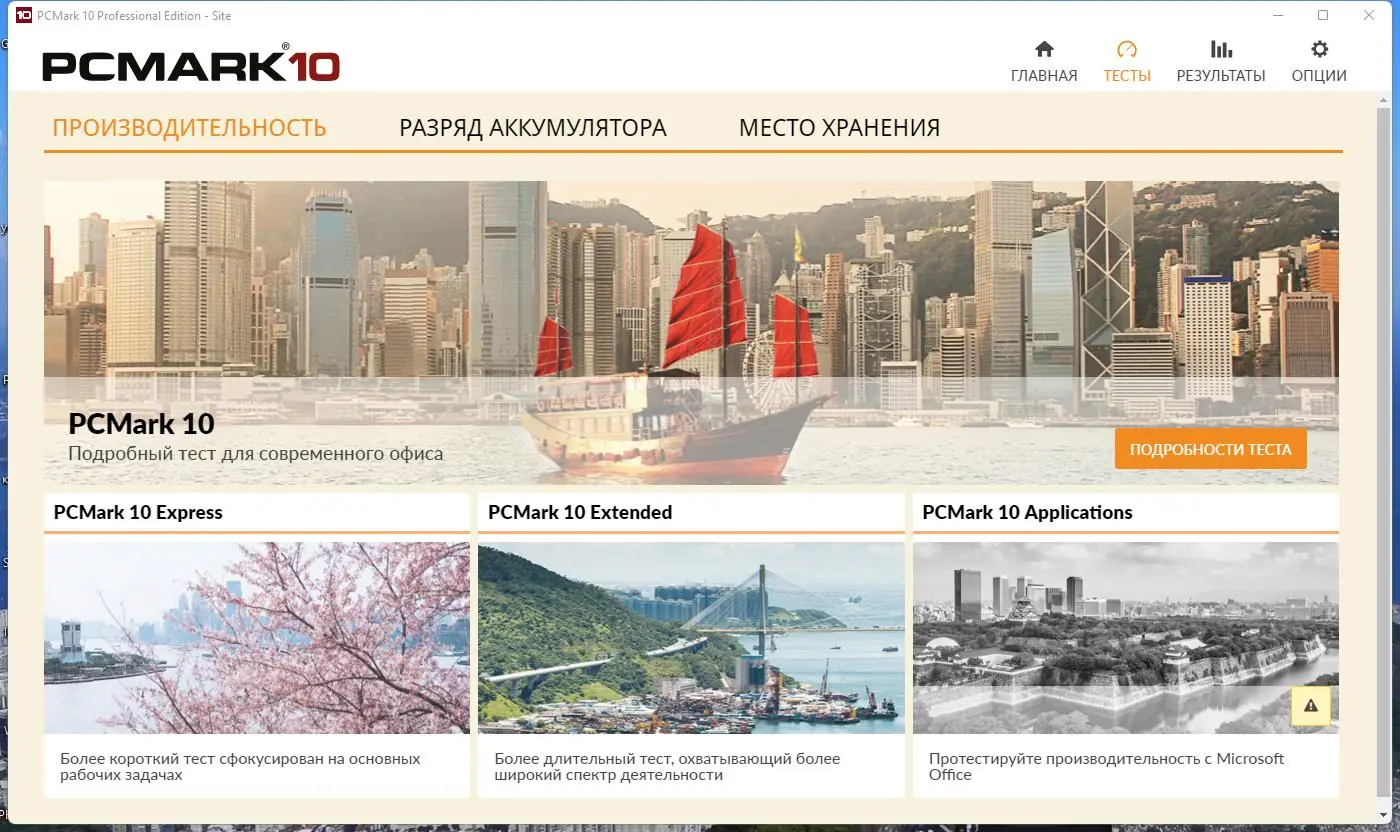Select the Тесты gauge icon

(x=1127, y=49)
